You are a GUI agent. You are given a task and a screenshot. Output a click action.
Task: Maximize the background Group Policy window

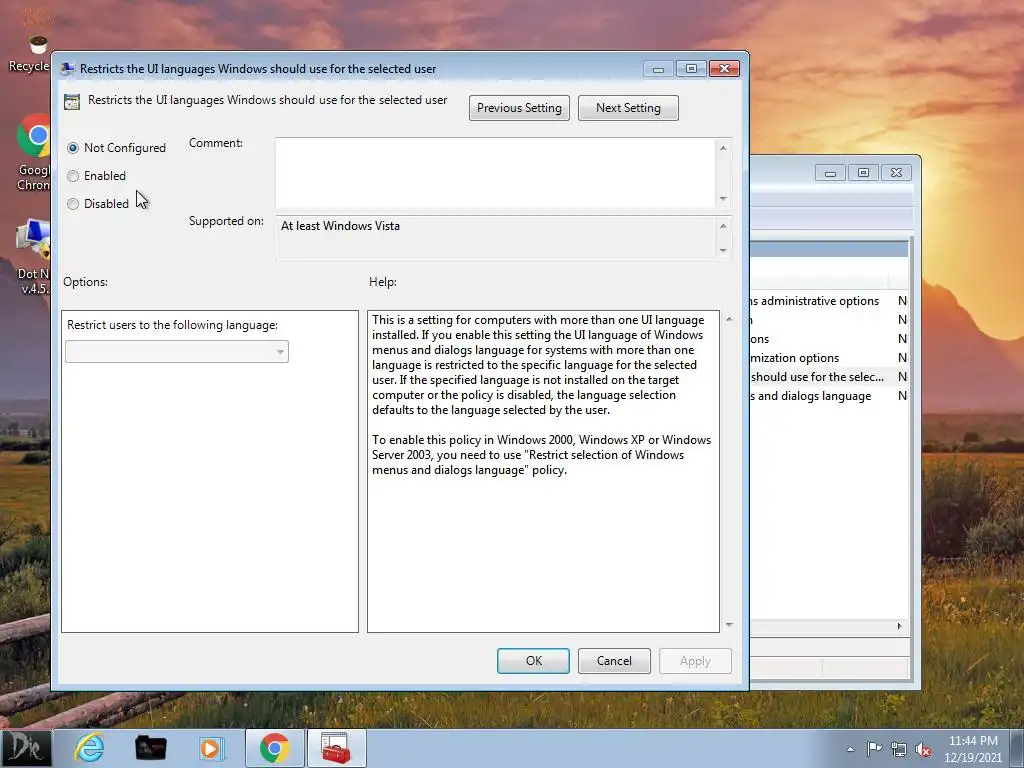pos(863,173)
